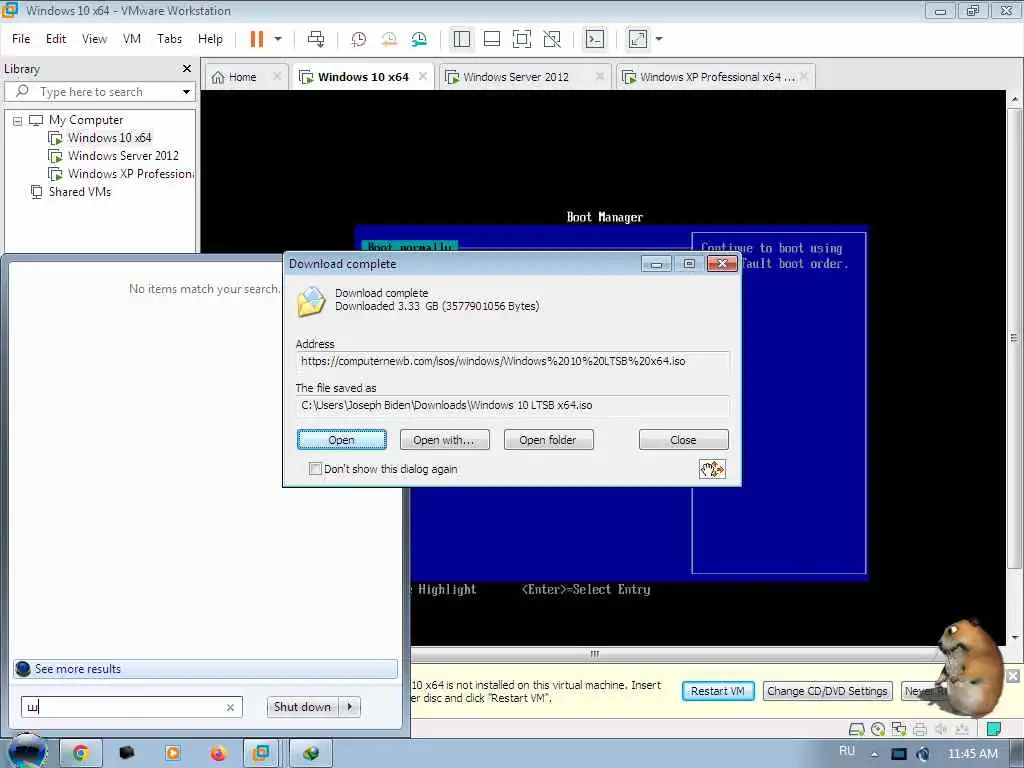Viewport: 1024px width, 768px height.
Task: Collapse the My Computer tree node
Action: (18, 121)
